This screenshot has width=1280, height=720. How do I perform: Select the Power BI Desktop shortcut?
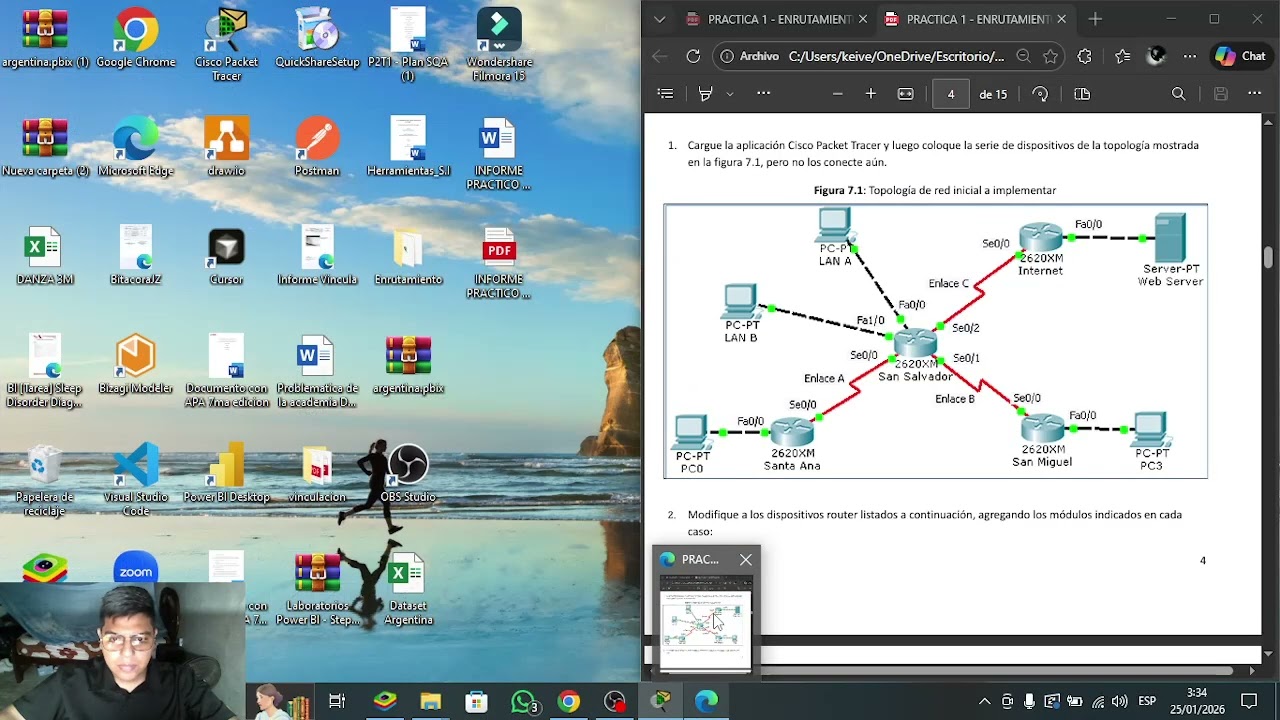coord(226,474)
